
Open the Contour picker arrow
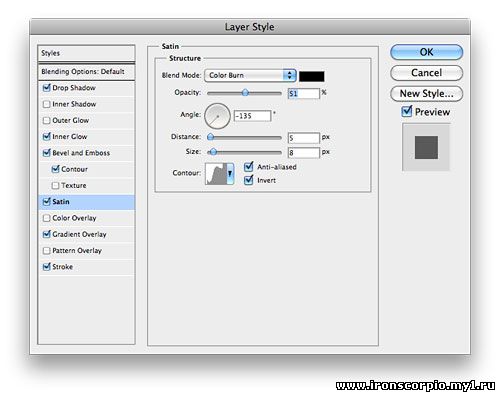230,173
